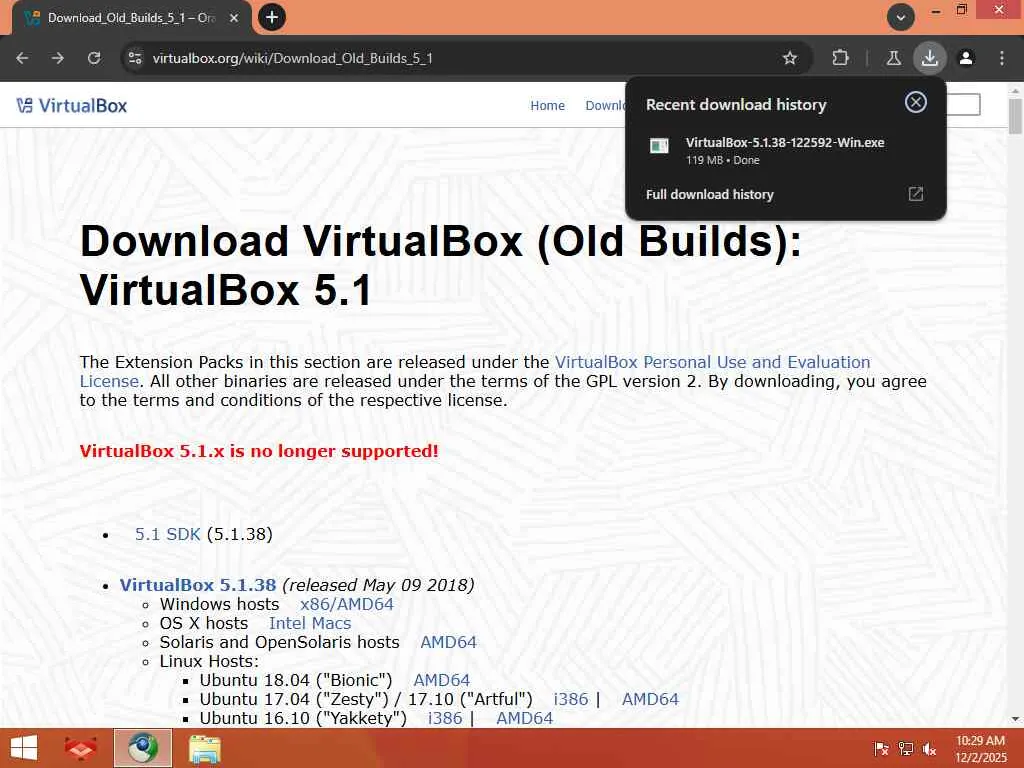Click the address bar URL field
Viewport: 1024px width, 768px height.
(x=457, y=58)
